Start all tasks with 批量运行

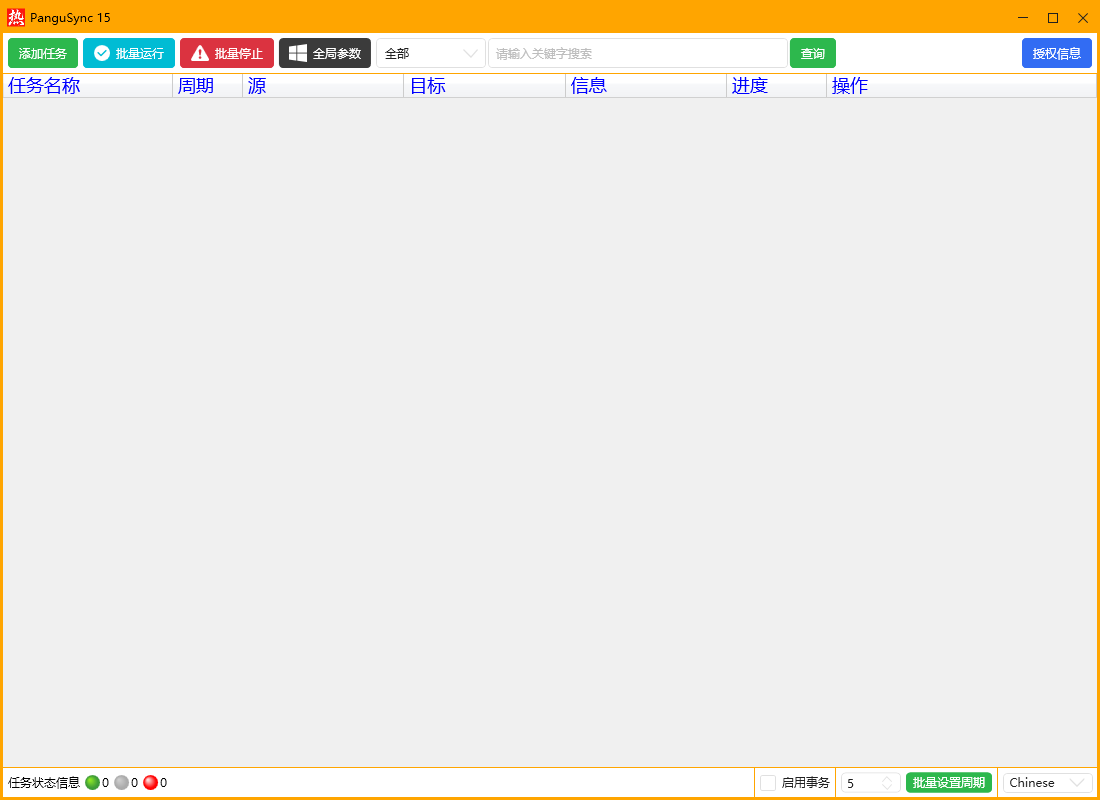[129, 53]
